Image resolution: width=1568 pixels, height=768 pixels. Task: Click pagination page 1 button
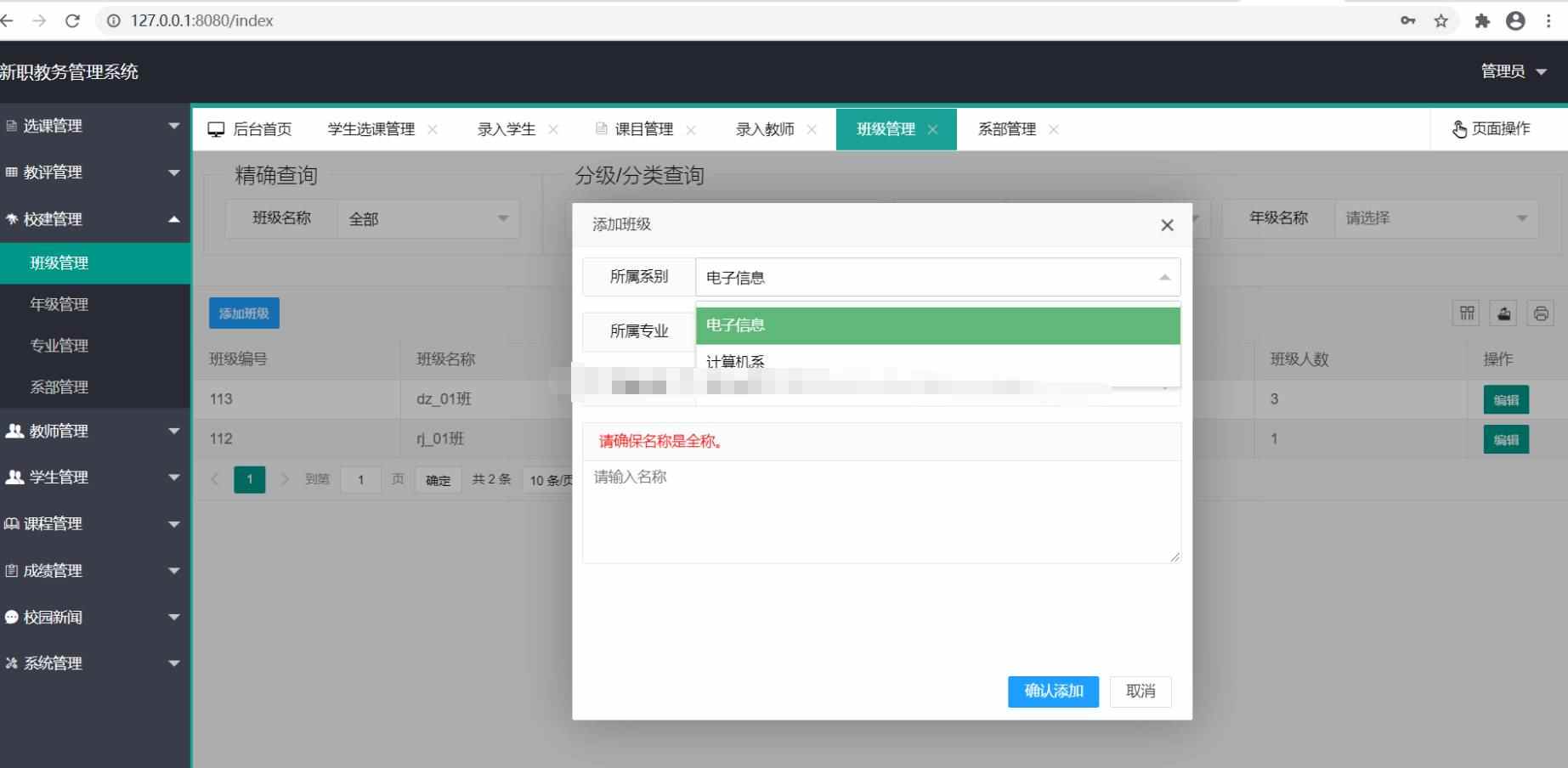[249, 480]
